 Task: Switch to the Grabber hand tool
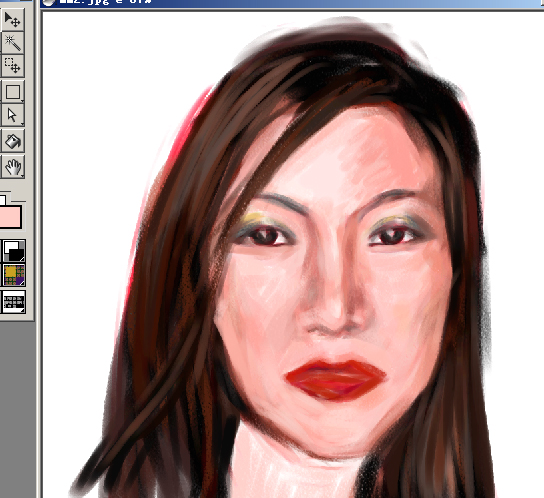13,167
